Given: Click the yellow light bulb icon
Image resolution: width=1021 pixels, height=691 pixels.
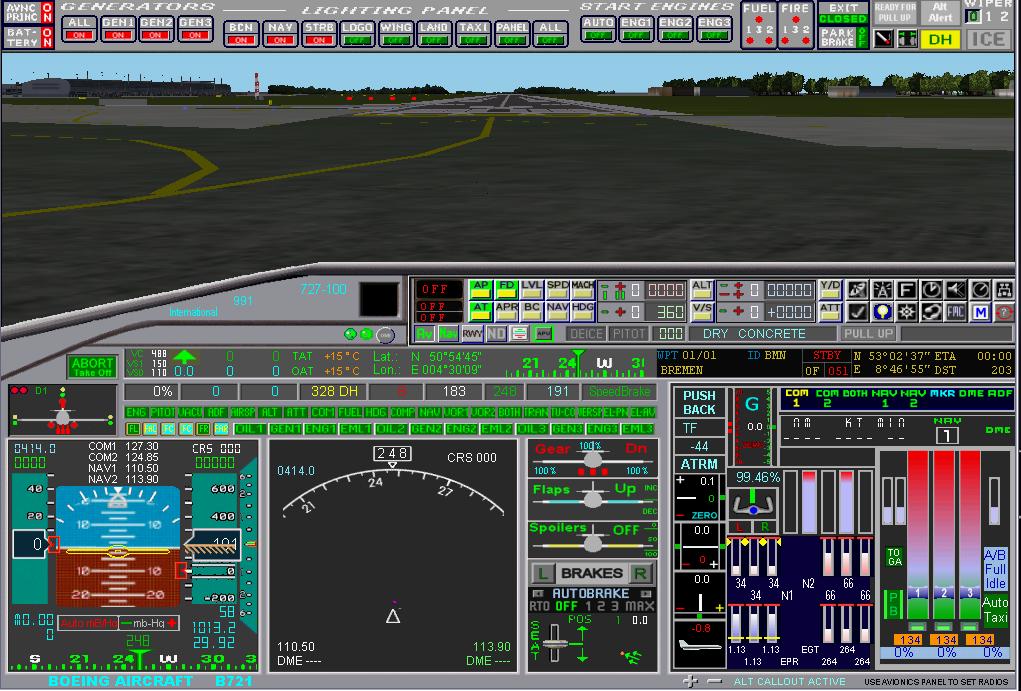Looking at the screenshot, I should (x=882, y=312).
